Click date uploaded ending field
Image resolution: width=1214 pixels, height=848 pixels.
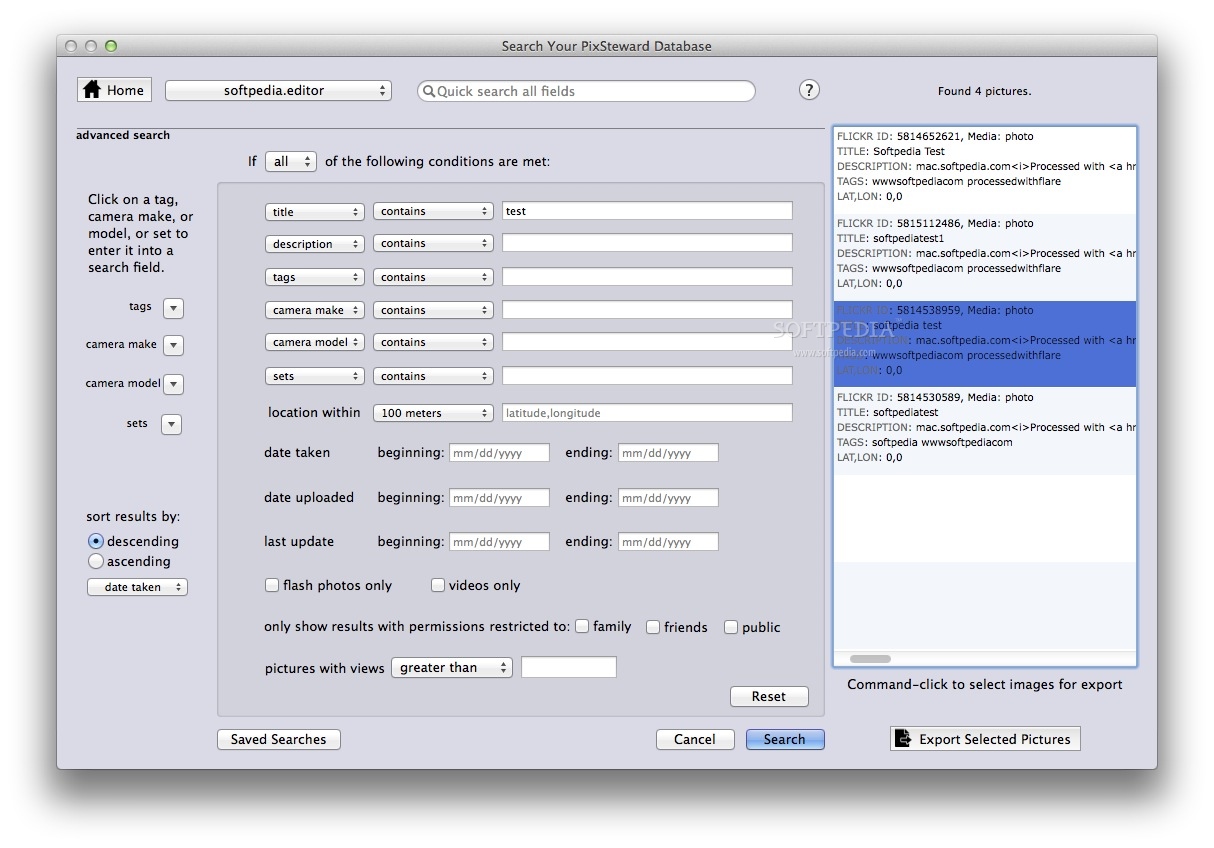click(668, 498)
